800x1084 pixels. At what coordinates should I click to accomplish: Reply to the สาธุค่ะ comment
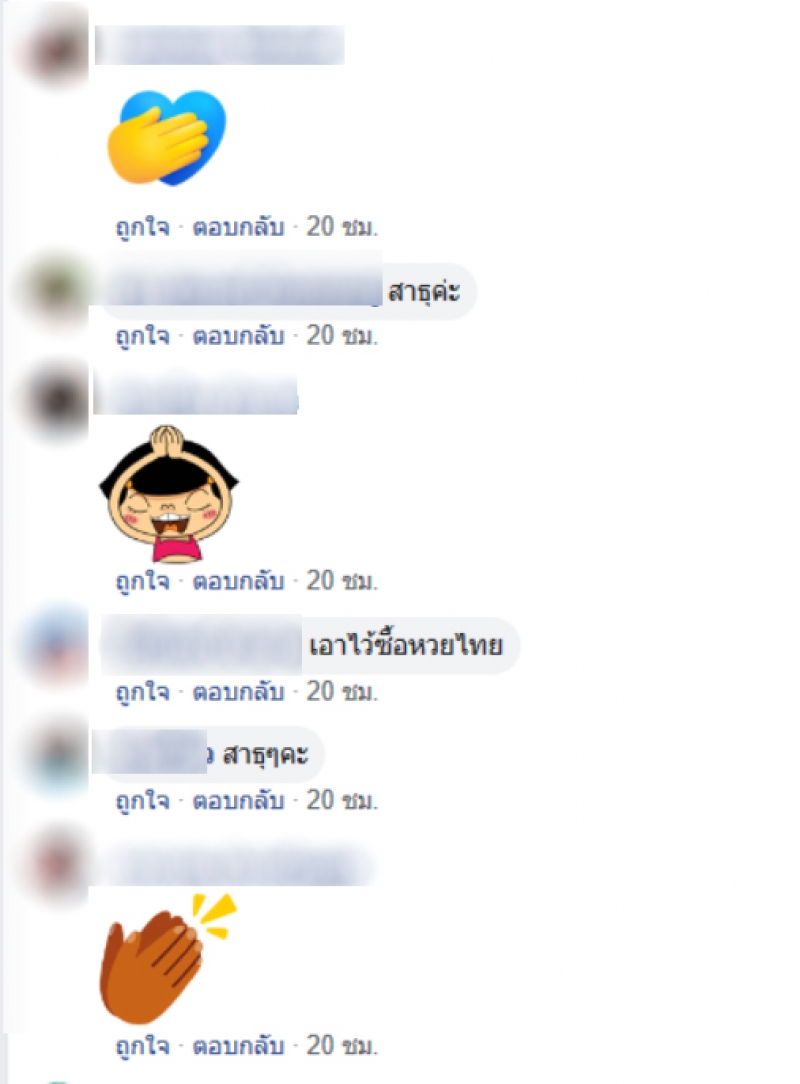pyautogui.click(x=238, y=336)
